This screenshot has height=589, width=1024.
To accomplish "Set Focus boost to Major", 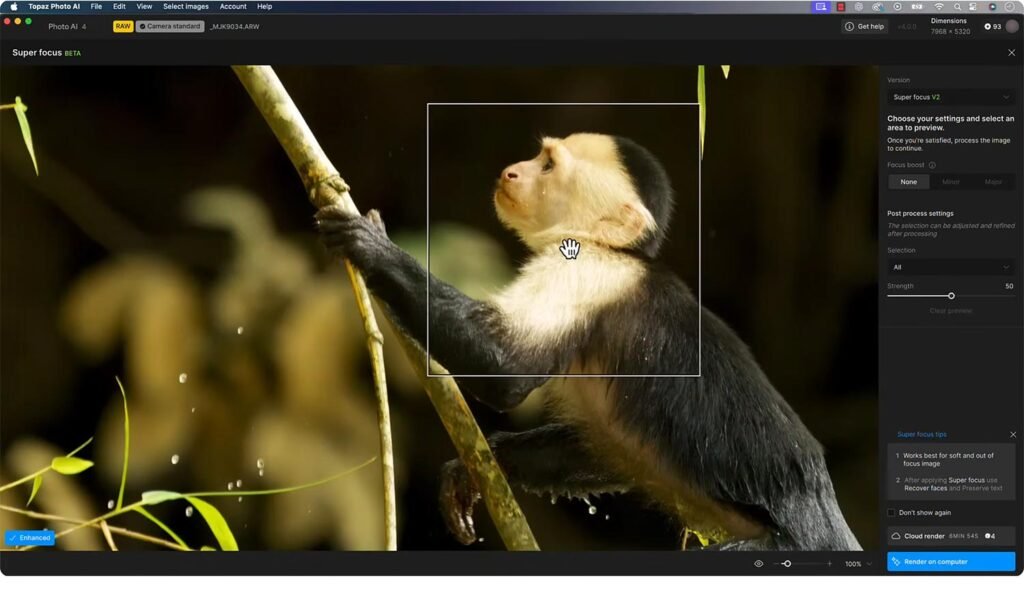I will [x=993, y=182].
